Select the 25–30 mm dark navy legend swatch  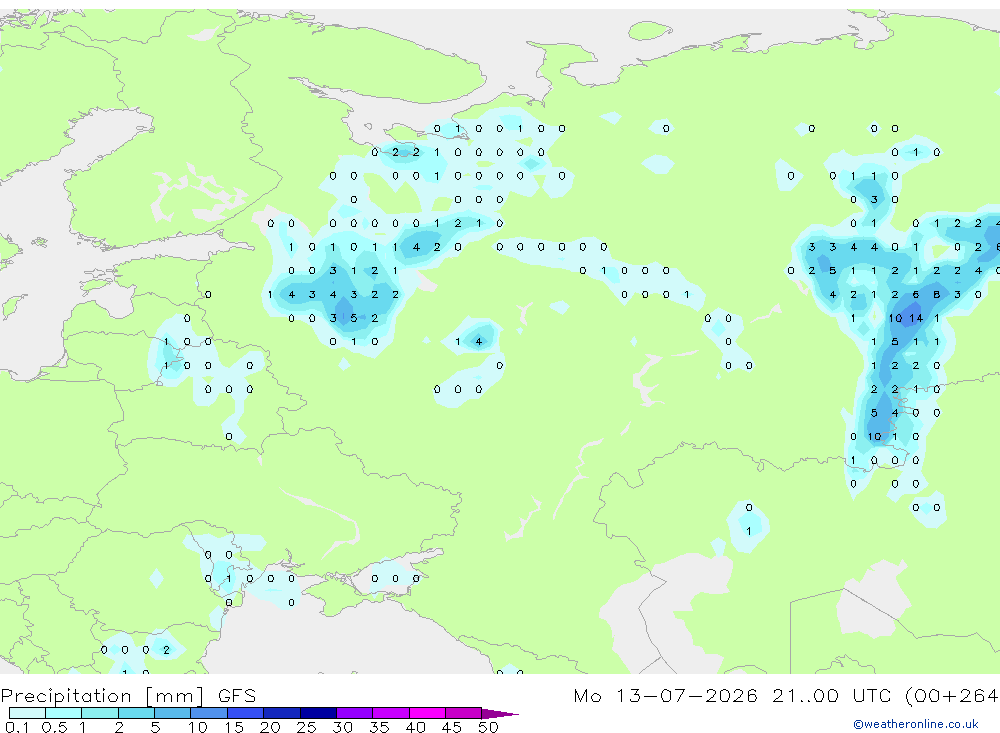(318, 713)
